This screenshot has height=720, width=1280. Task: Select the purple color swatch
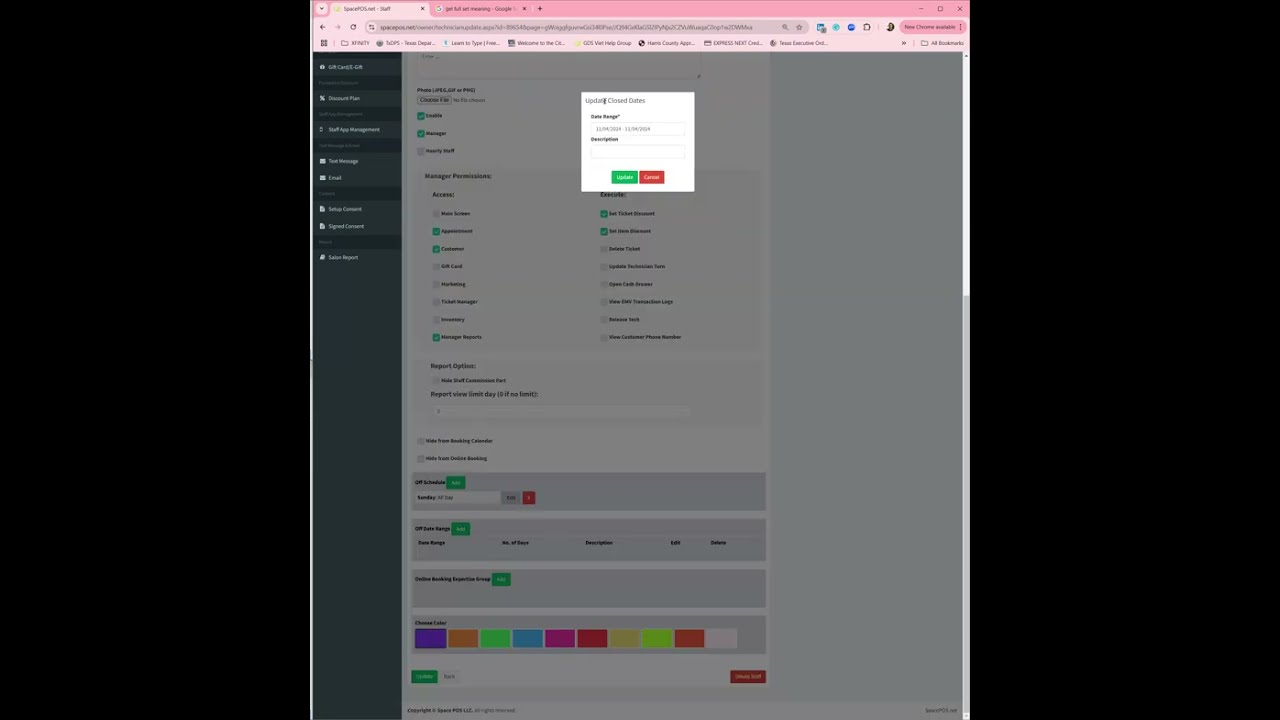(x=431, y=638)
